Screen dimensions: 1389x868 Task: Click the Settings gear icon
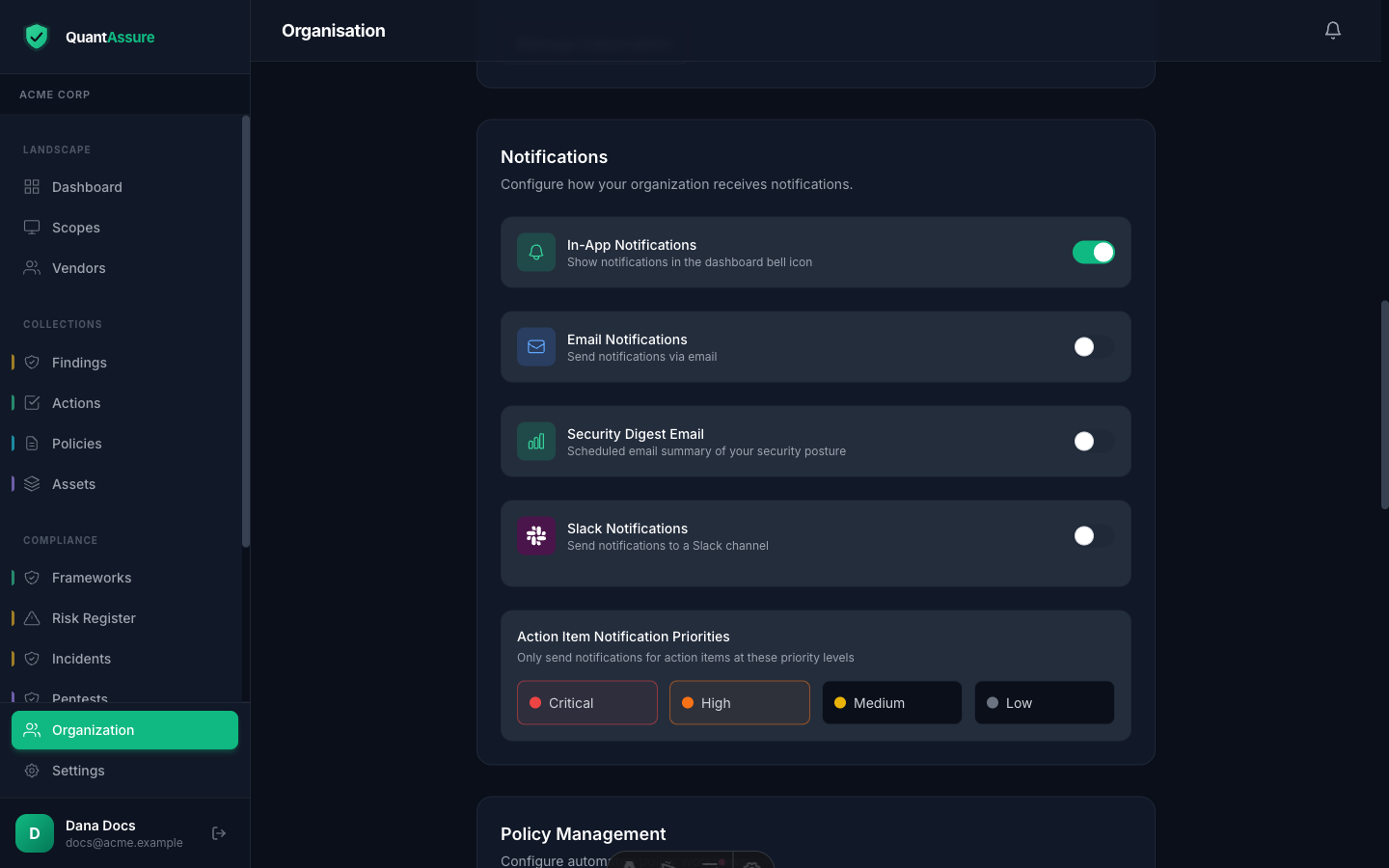tap(32, 770)
